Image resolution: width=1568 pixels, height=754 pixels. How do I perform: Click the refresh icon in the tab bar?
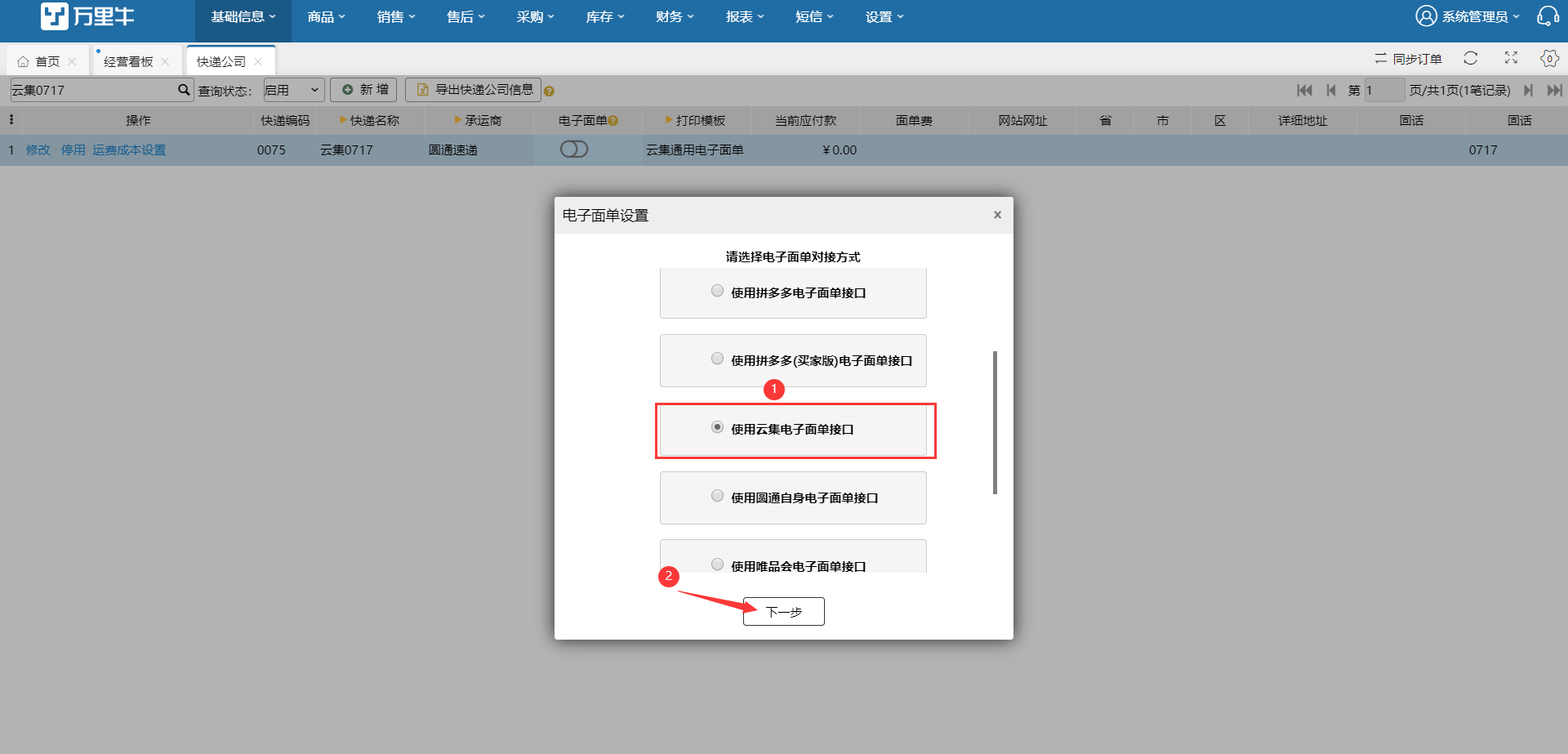point(1471,58)
